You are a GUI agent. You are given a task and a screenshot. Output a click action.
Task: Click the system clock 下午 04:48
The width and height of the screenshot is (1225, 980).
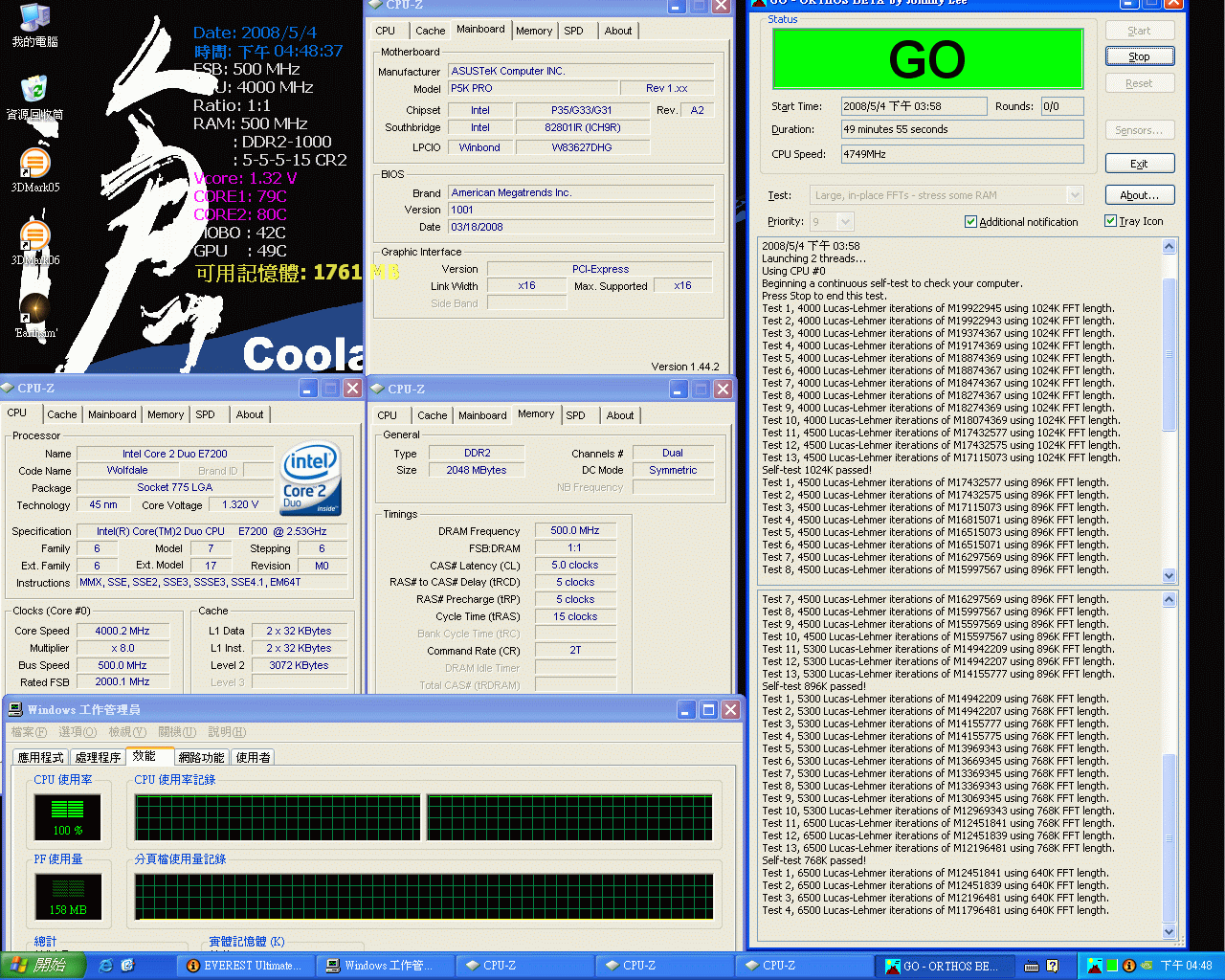1186,966
